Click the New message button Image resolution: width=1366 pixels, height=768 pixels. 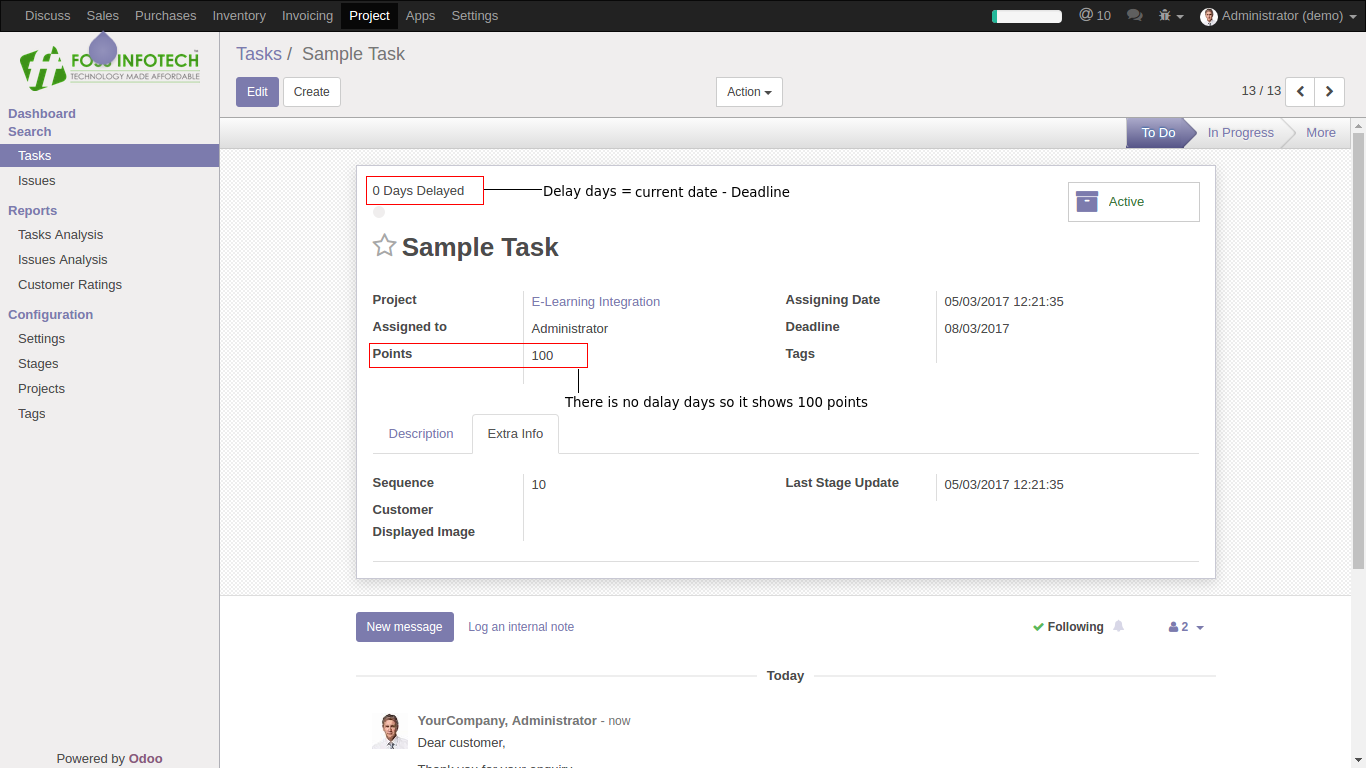[404, 627]
